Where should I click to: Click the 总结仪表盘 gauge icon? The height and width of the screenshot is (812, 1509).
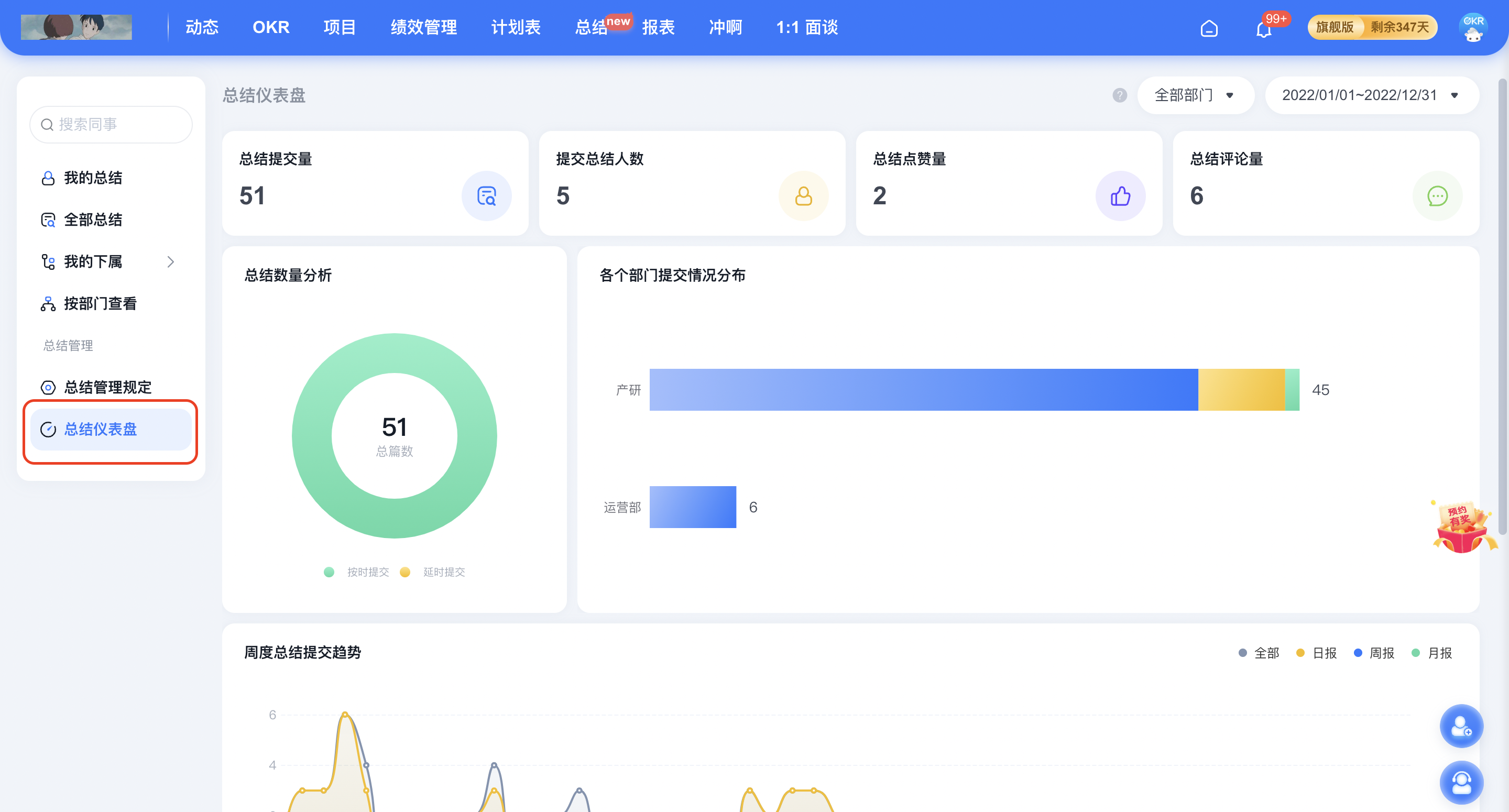point(48,430)
